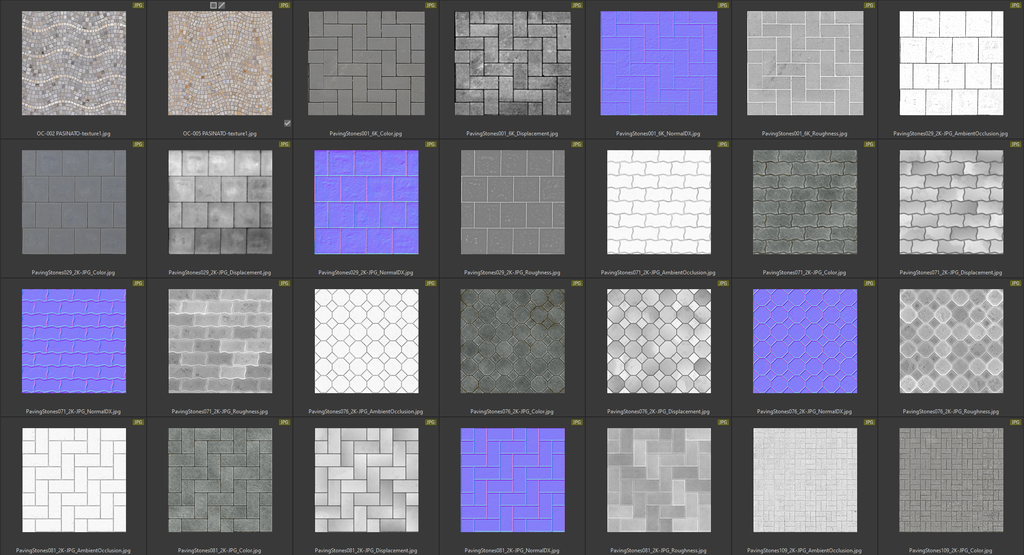Screen dimensions: 1024x555
Task: Click JPG badge on PavingStones029_2K-JPG_Color tile
Action: coord(138,144)
